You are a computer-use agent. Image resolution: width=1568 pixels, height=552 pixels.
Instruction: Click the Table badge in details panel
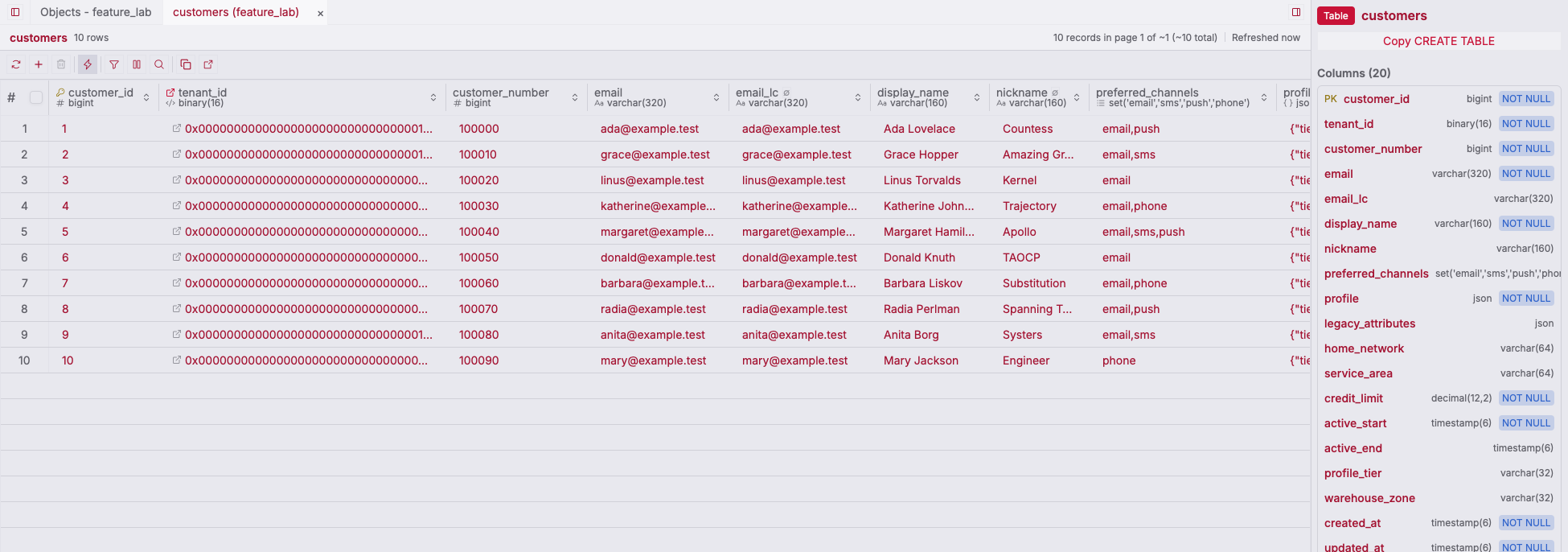1336,15
